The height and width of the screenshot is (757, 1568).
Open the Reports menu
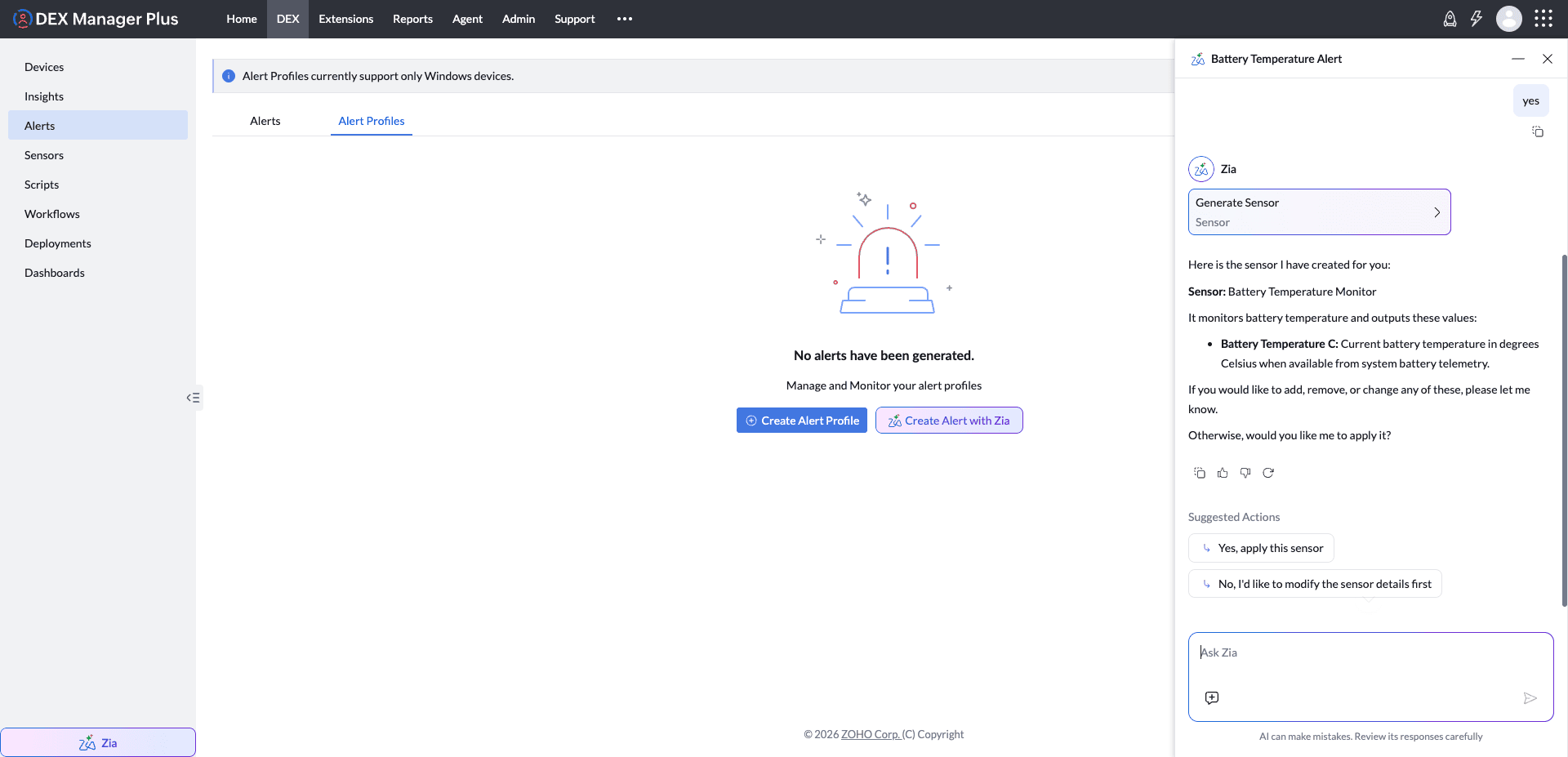(x=412, y=19)
